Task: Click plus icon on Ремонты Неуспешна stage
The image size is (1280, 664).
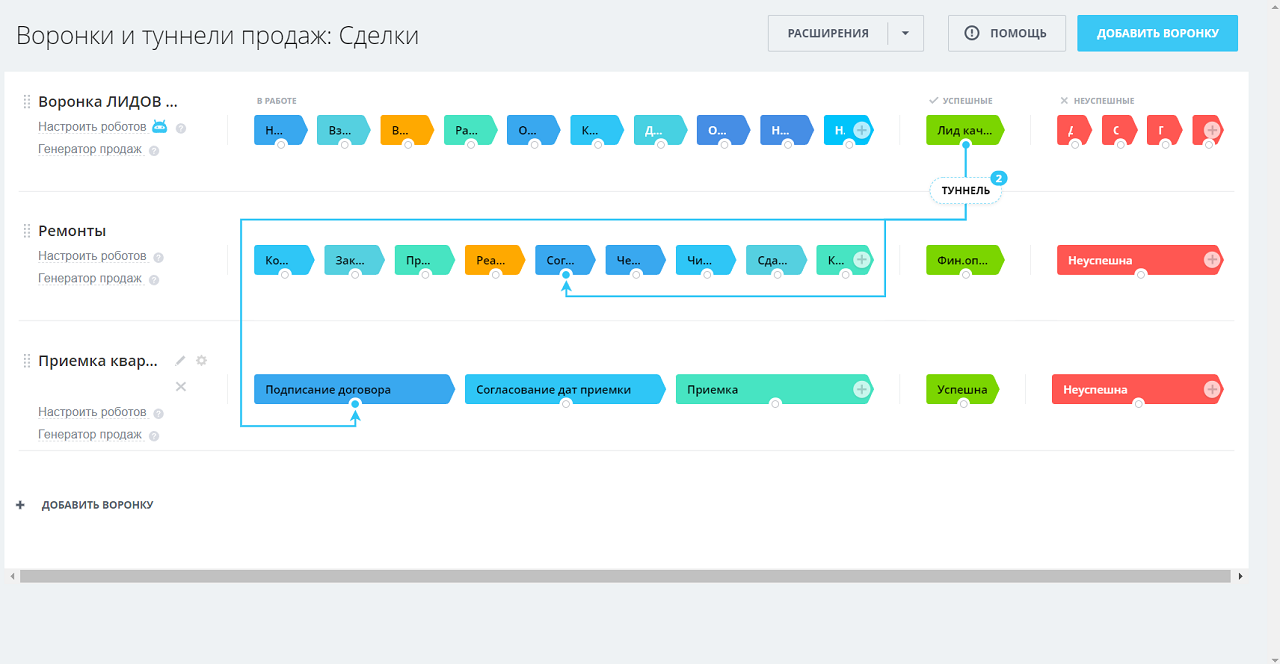Action: point(1212,260)
